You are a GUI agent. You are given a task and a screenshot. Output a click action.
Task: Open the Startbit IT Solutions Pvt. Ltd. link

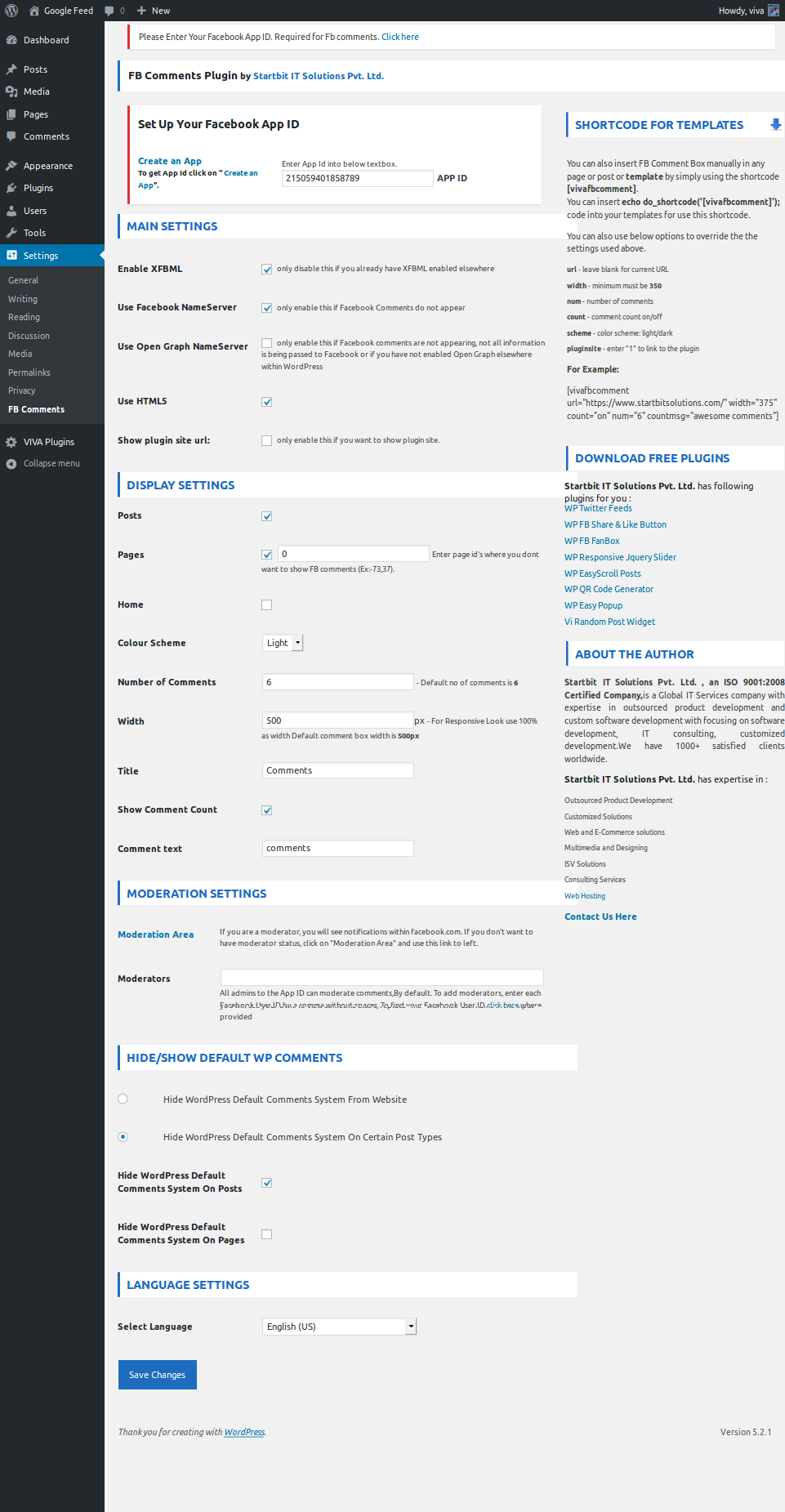[319, 76]
